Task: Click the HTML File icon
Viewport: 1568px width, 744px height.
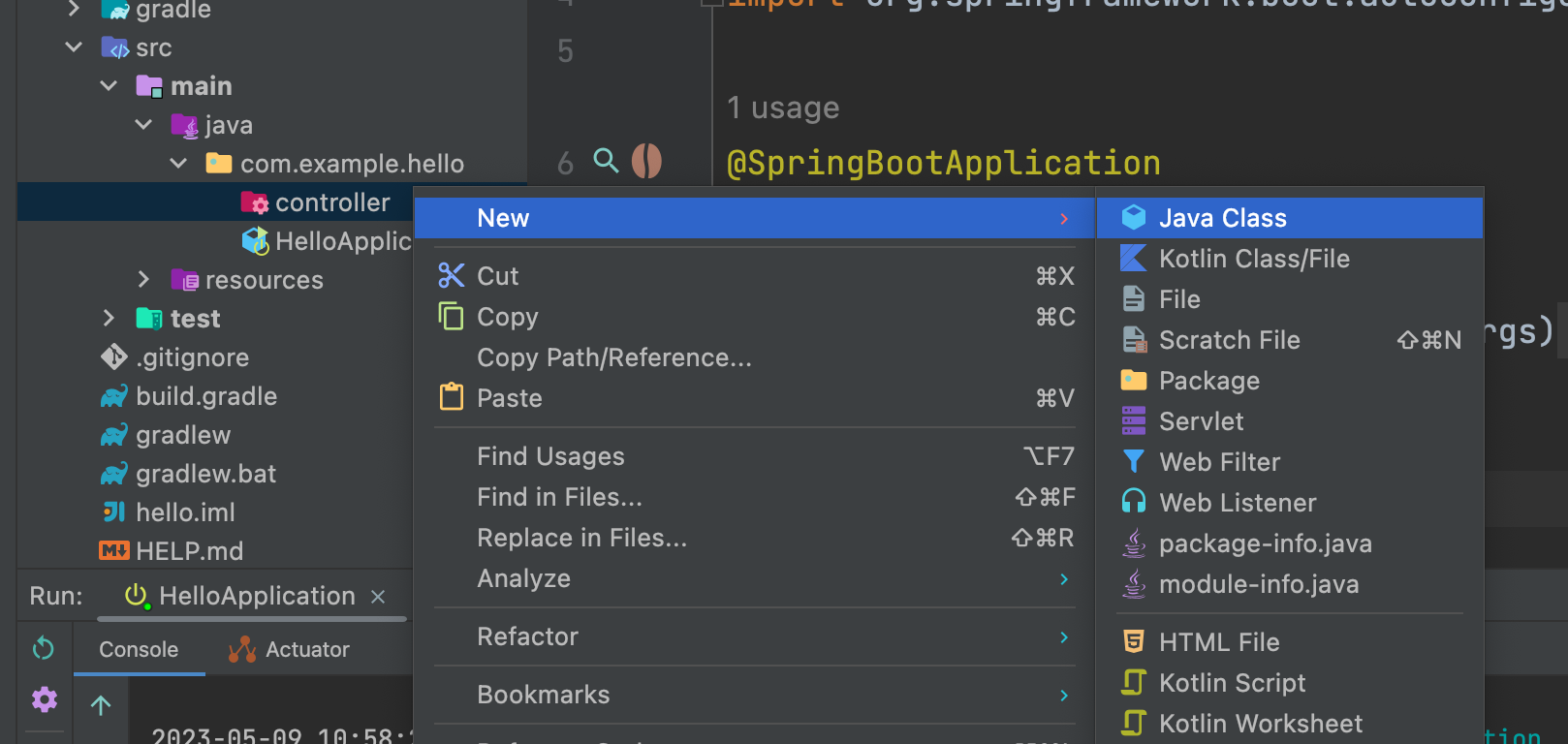Action: (1133, 641)
